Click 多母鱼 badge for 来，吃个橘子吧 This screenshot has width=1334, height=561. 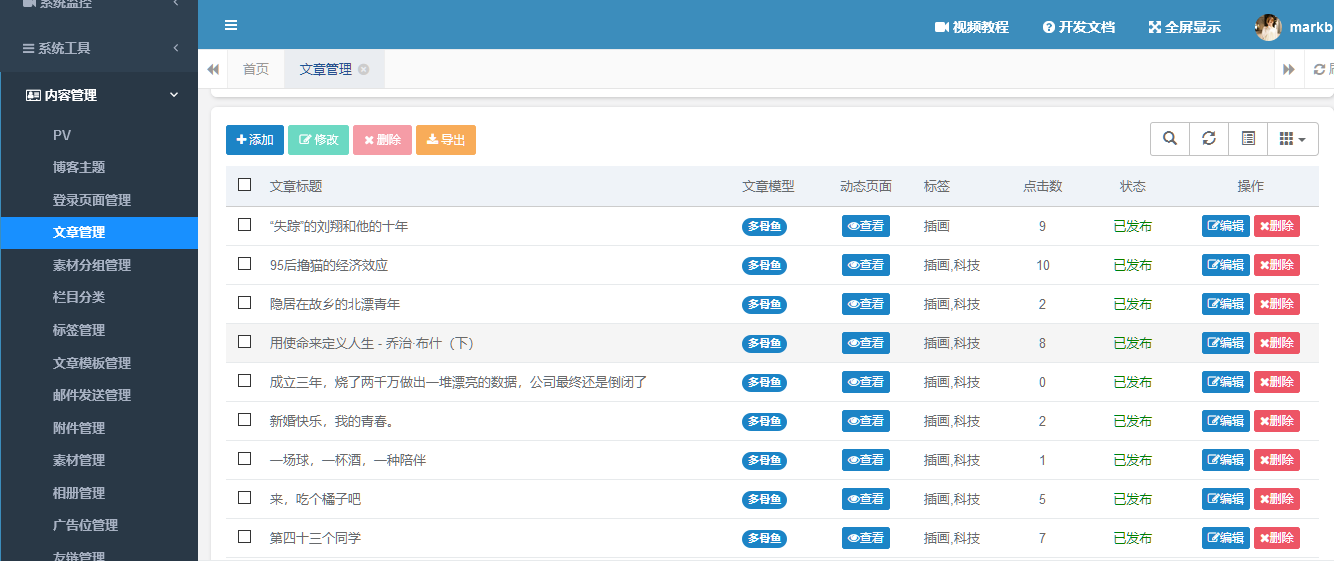point(764,499)
